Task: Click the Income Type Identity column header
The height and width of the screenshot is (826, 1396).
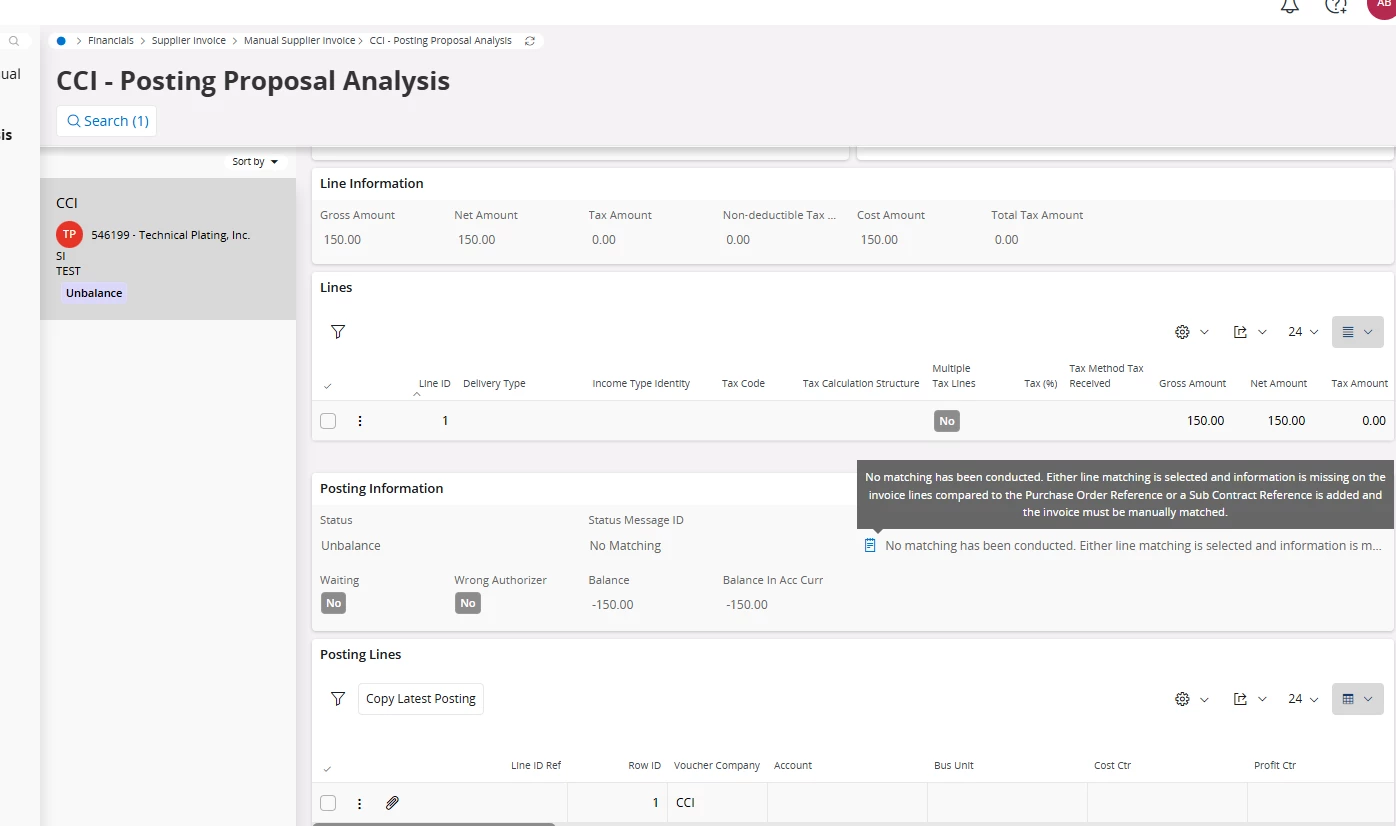Action: point(641,384)
